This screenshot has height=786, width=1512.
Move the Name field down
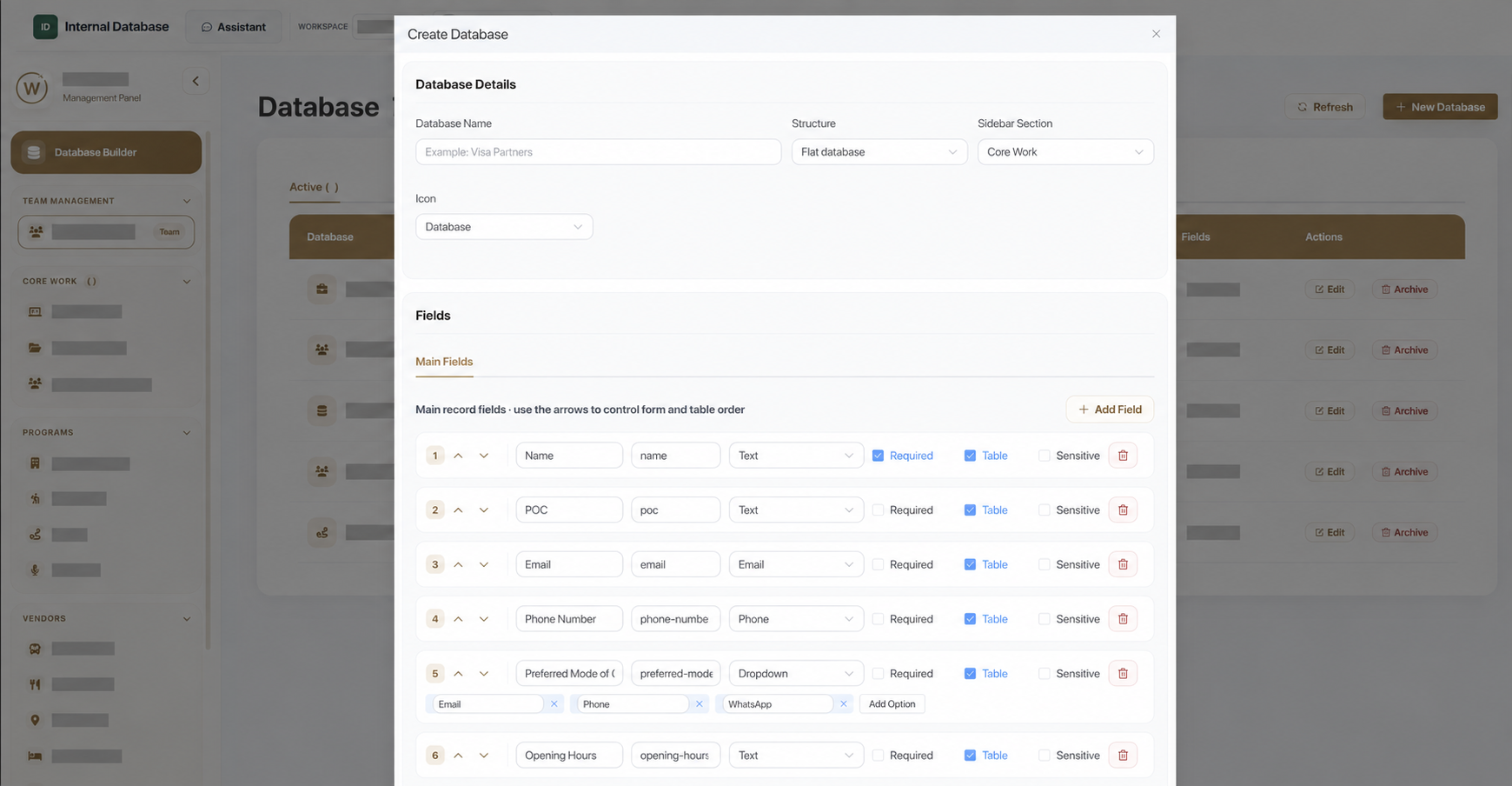click(484, 456)
